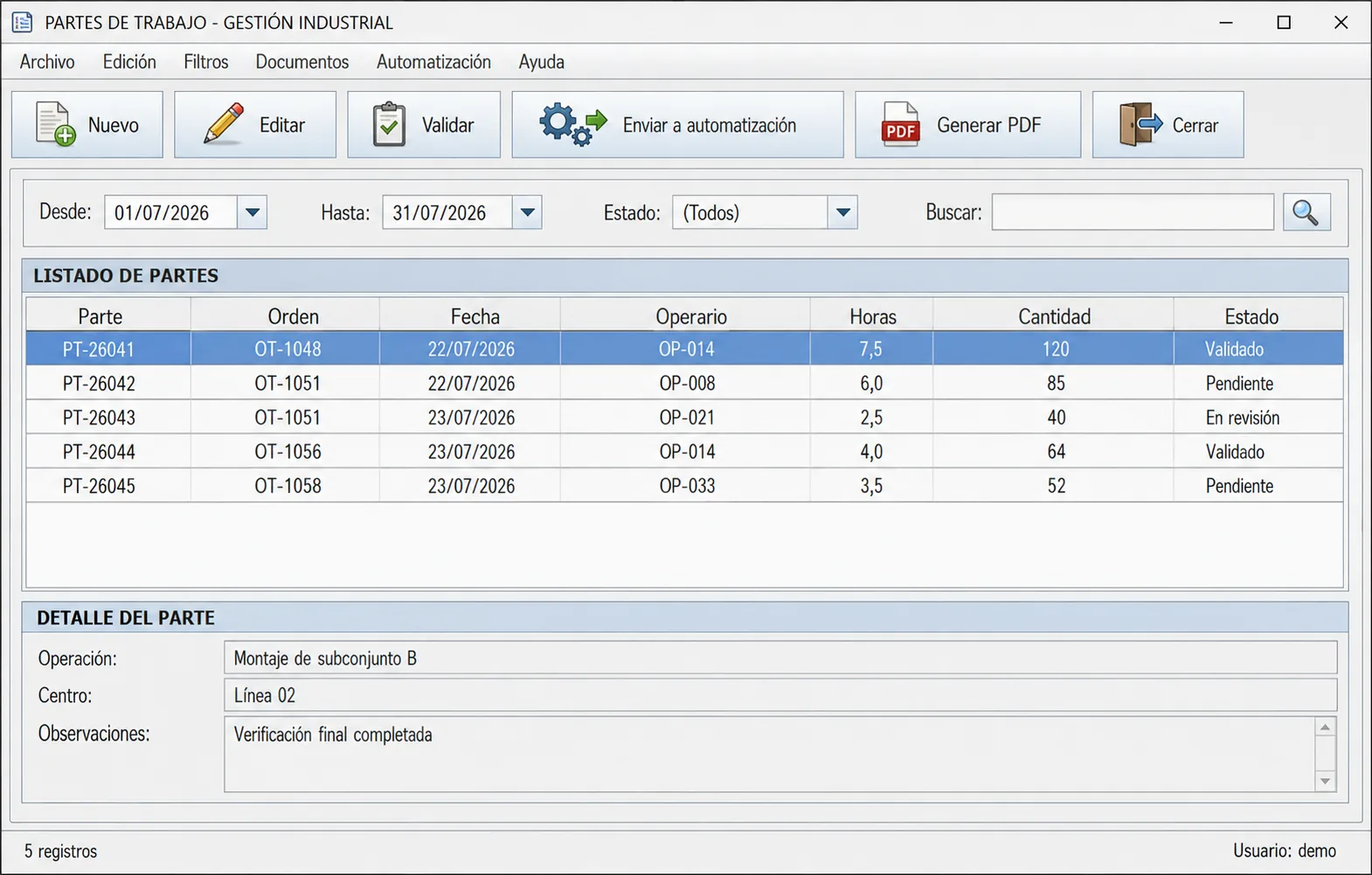The width and height of the screenshot is (1372, 875).
Task: Click the Editar button label
Action: tap(282, 125)
